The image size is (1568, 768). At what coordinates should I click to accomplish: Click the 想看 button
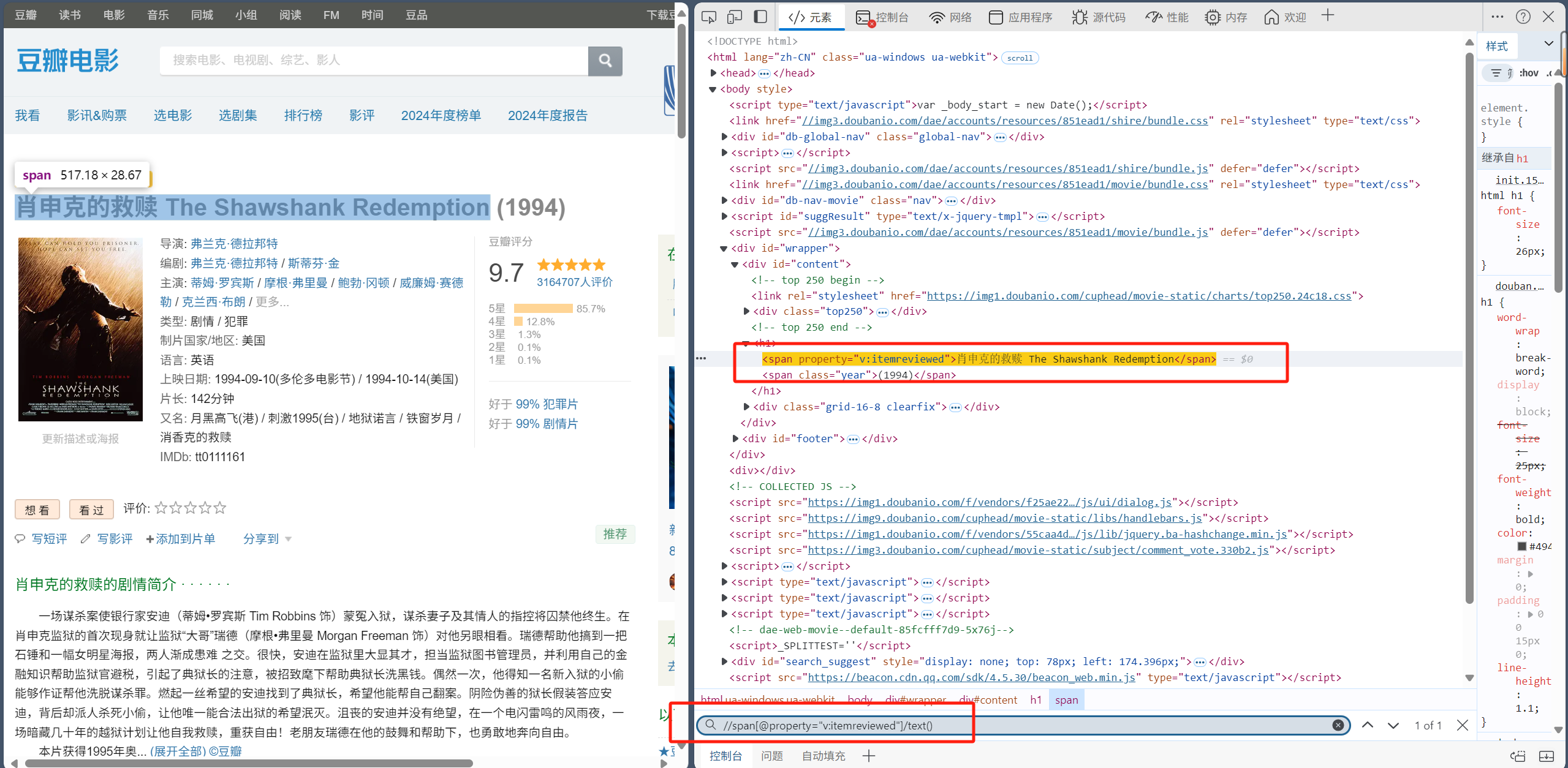37,510
